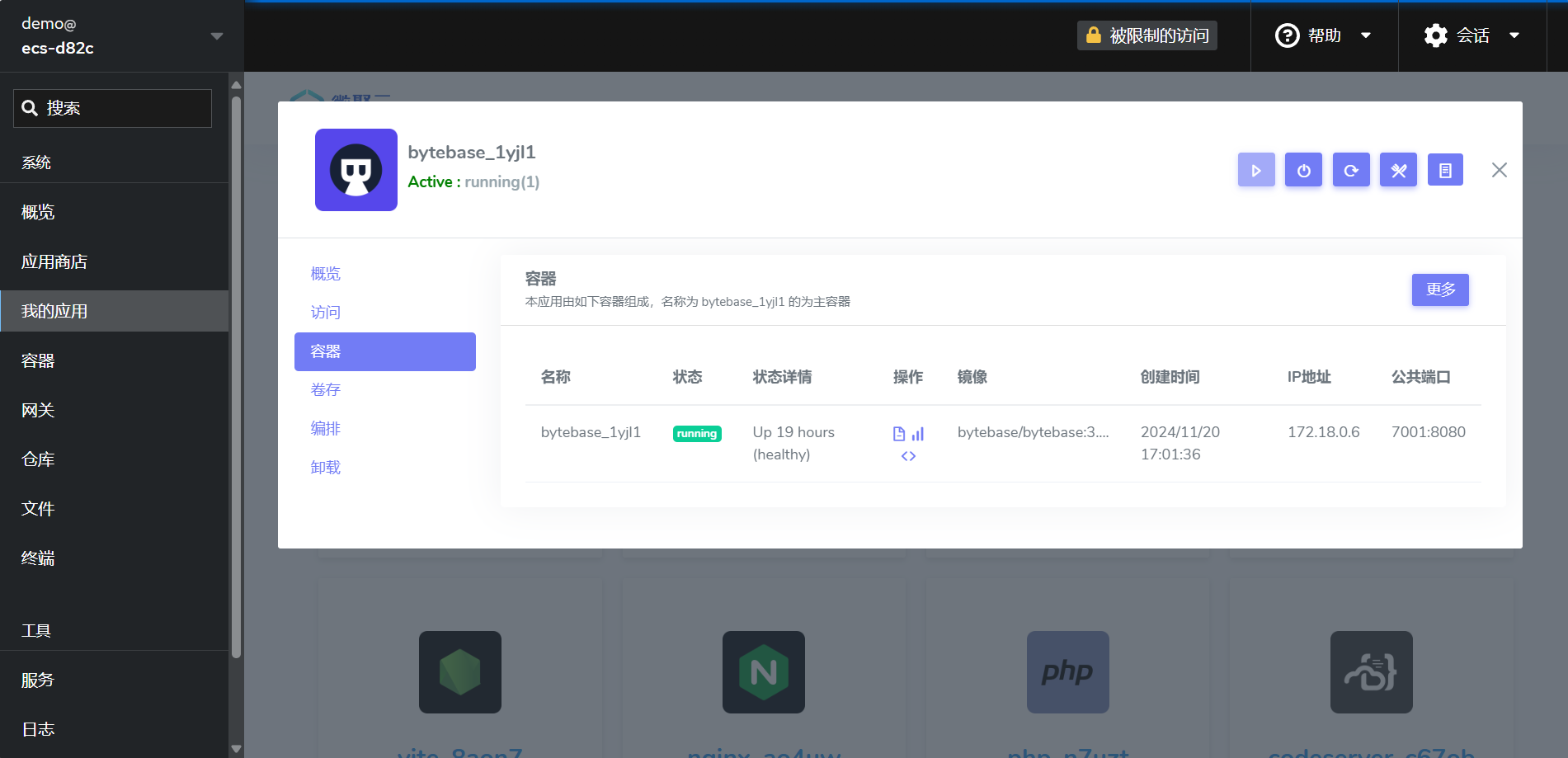Image resolution: width=1568 pixels, height=758 pixels.
Task: Expand the 会话 session dropdown
Action: coord(1471,35)
